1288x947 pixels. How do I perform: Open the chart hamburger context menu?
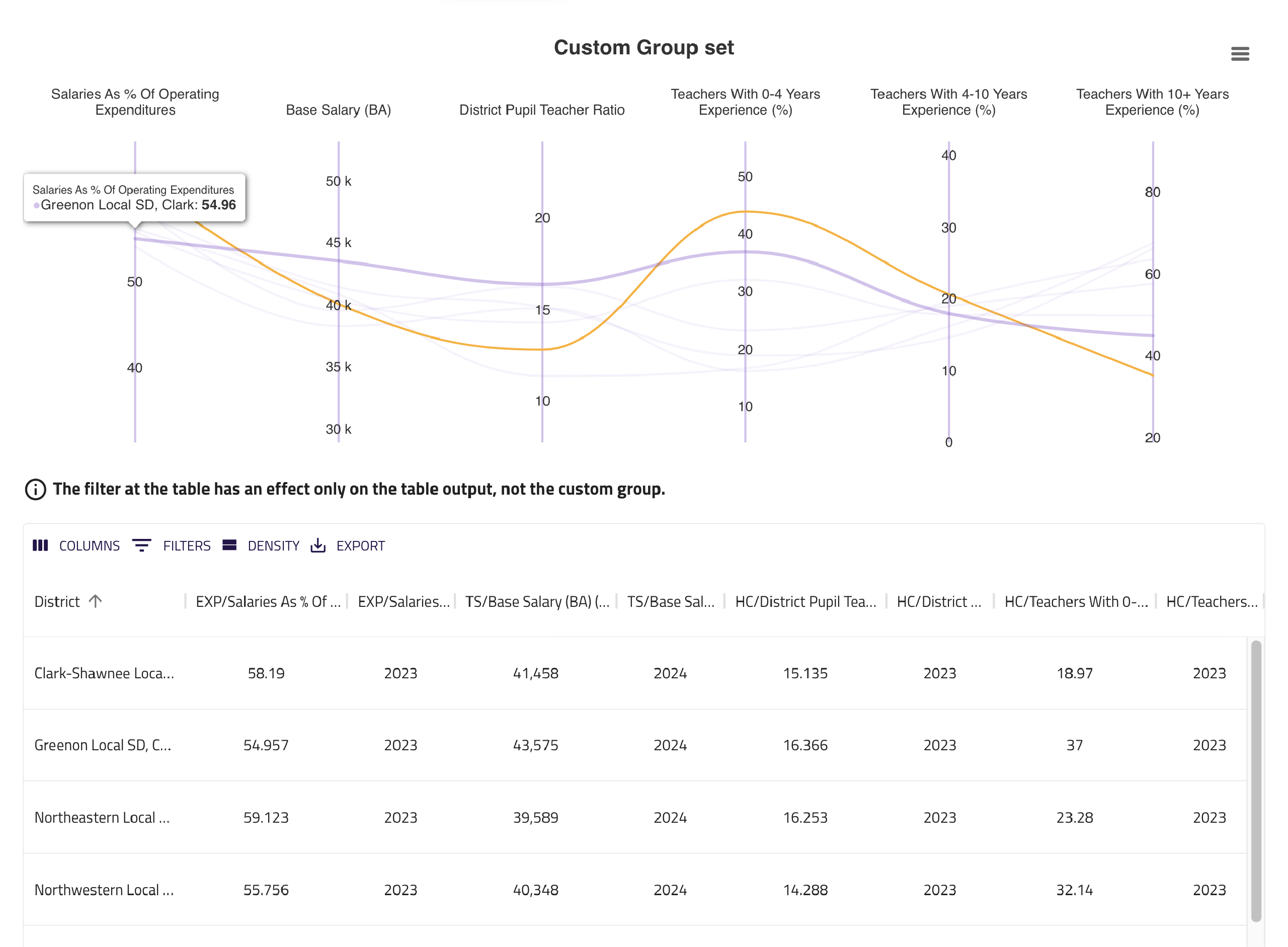point(1239,54)
